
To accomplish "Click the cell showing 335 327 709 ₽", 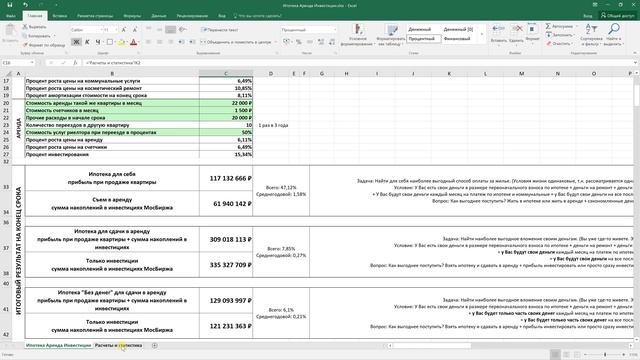I will click(226, 265).
